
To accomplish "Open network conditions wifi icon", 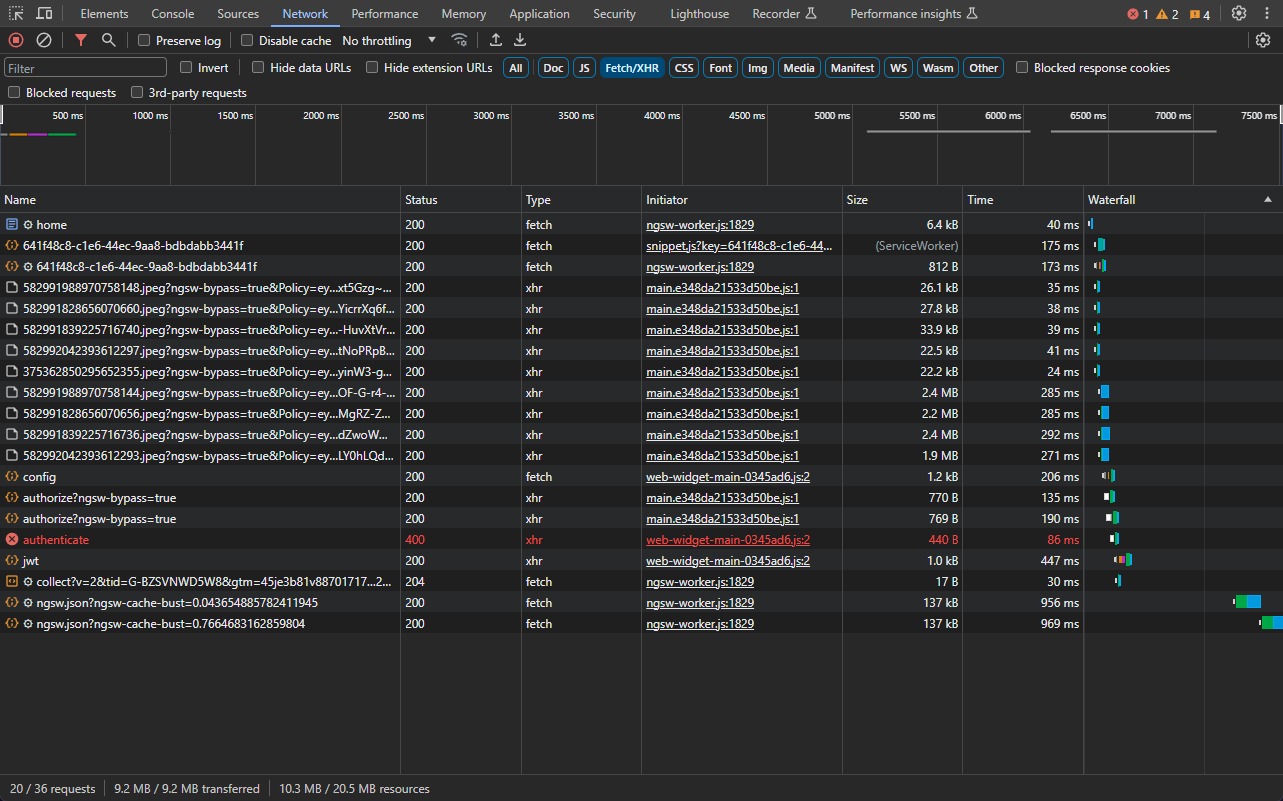I will tap(459, 40).
